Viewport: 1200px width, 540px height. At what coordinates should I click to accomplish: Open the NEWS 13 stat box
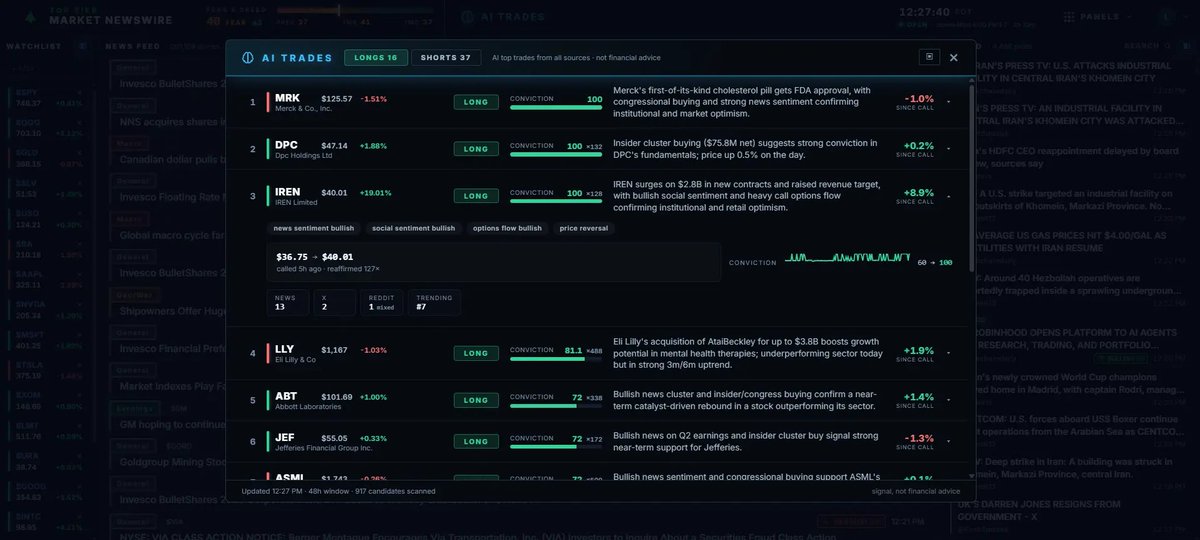[287, 302]
